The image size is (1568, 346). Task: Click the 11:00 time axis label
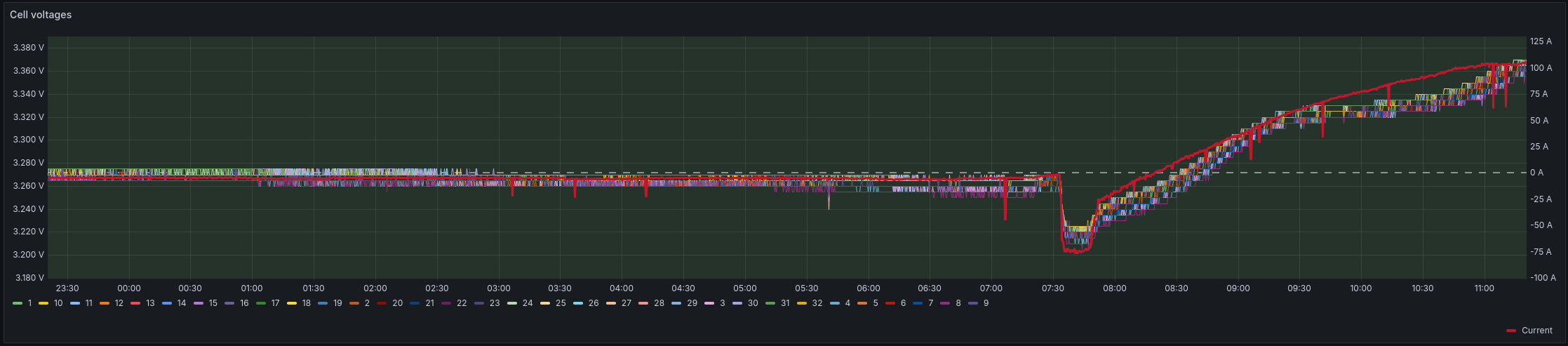[1485, 288]
